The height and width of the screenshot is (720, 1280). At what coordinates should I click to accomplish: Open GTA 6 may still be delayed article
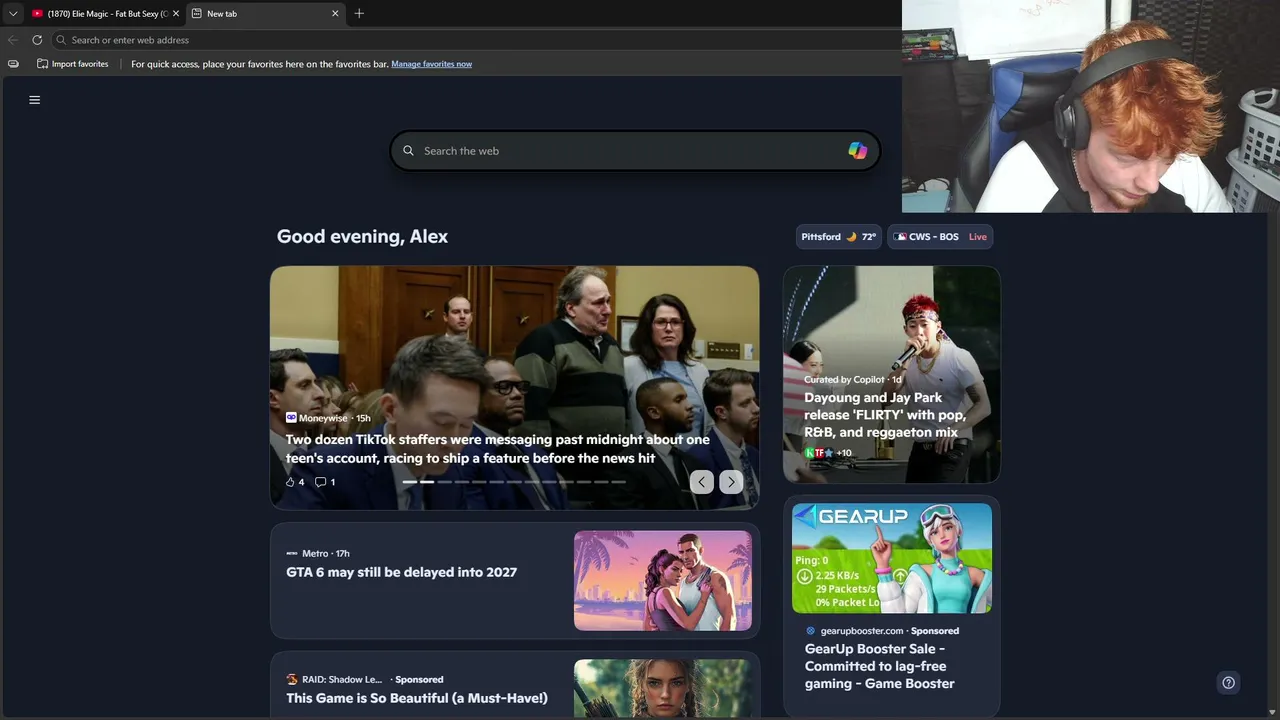point(402,572)
